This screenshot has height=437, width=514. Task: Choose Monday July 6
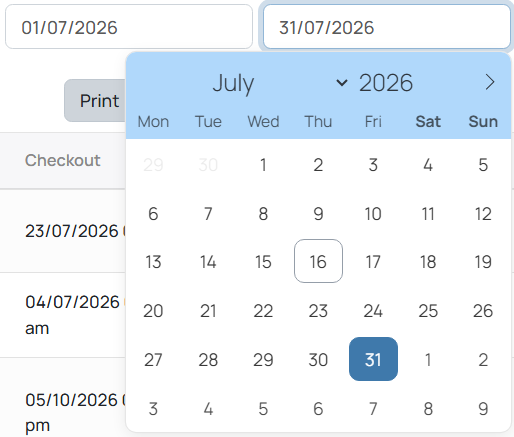click(x=153, y=213)
